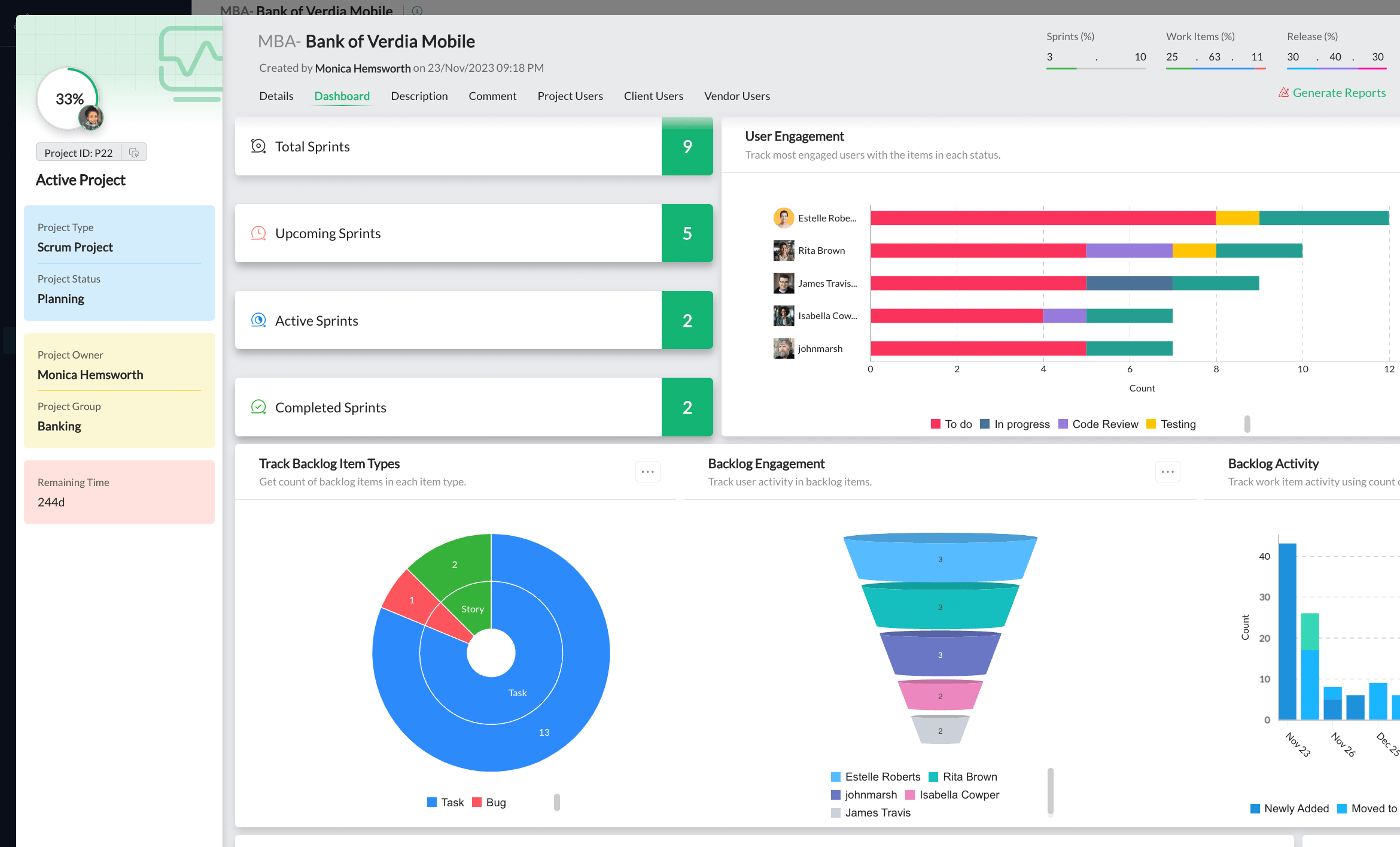Click Estelle Roberts avatar in User Engagement
This screenshot has width=1400, height=847.
[783, 218]
